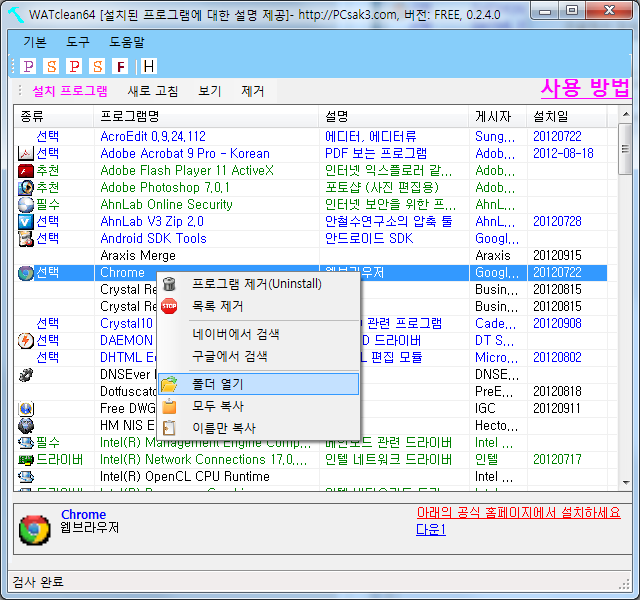Click the Android SDK Tools row icon
This screenshot has width=640, height=600.
pyautogui.click(x=26, y=239)
